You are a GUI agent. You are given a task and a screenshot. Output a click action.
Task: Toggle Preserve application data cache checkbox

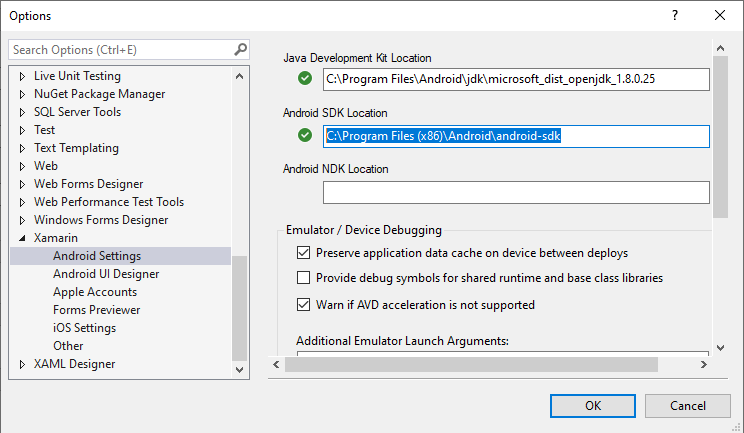tap(303, 252)
